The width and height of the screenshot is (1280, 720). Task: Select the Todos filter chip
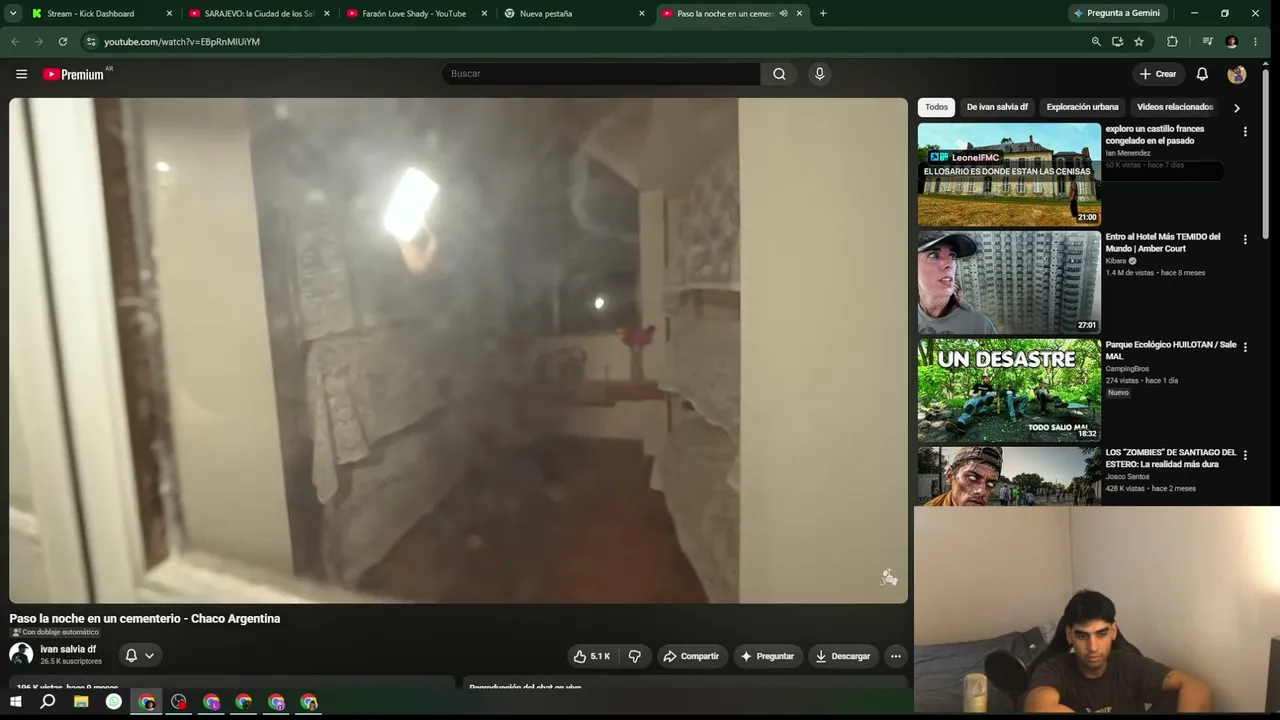click(x=936, y=107)
